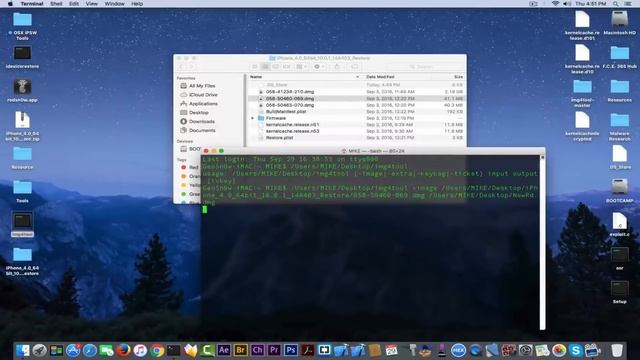Open the Terminal menu in the menu bar
The height and width of the screenshot is (360, 640).
point(32,4)
